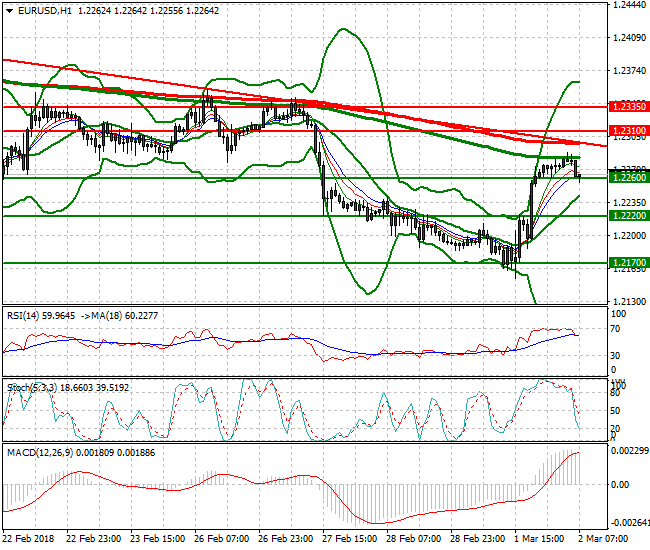
Task: Click the 28 Feb 07:00 time label
Action: [x=414, y=539]
